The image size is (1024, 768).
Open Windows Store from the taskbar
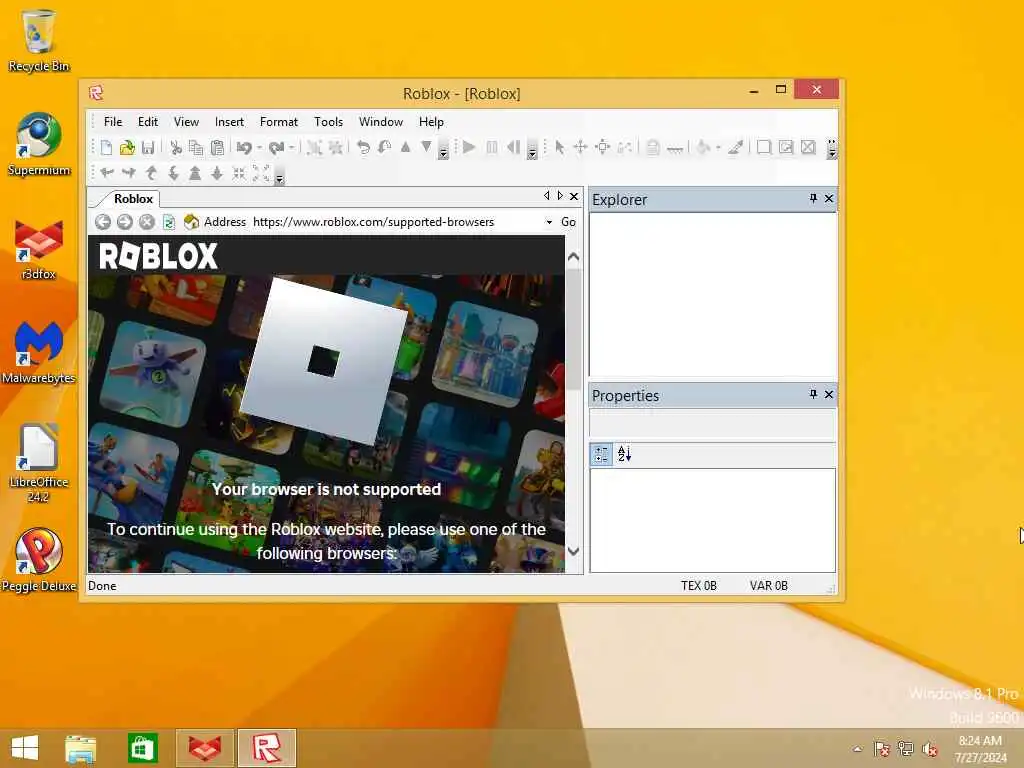point(142,748)
